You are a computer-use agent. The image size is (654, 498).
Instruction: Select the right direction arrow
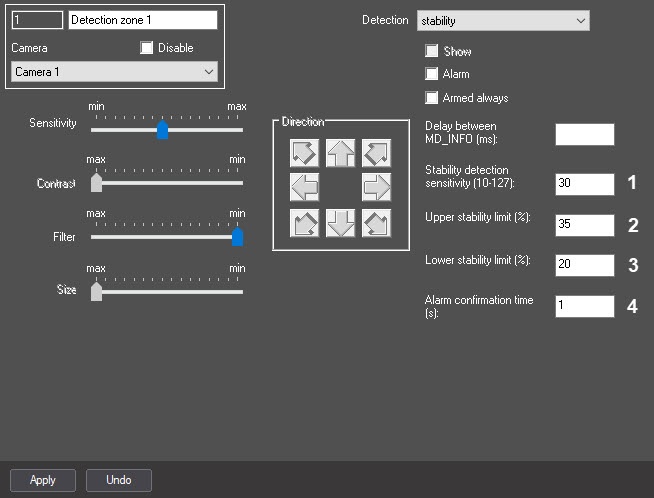coord(376,187)
